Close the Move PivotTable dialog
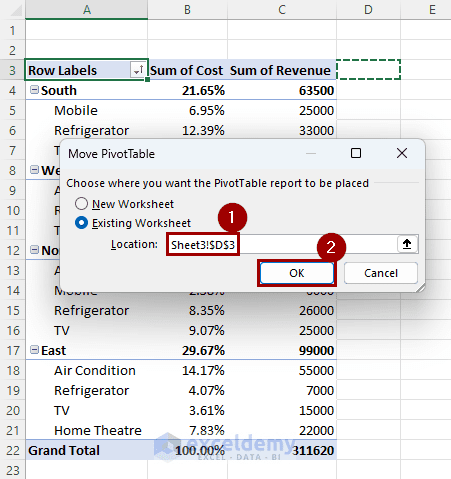The image size is (451, 479). tap(402, 153)
